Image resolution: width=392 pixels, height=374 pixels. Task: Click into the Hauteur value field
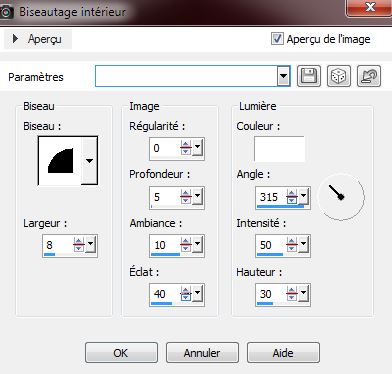[271, 294]
